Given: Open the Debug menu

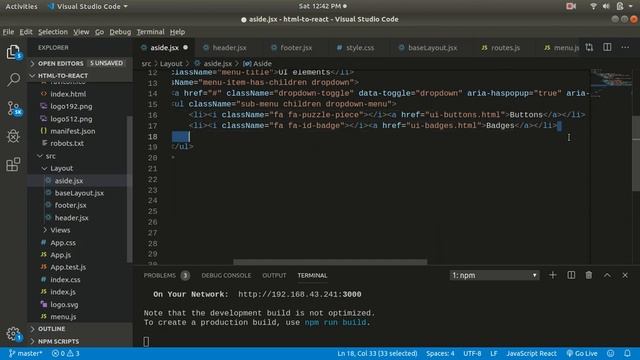Looking at the screenshot, I should pos(120,31).
